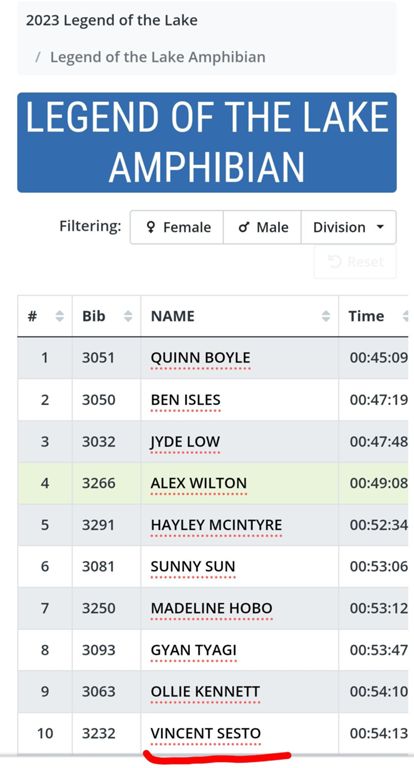Open QUINN BOYLE result details
The width and height of the screenshot is (414, 768).
(200, 358)
